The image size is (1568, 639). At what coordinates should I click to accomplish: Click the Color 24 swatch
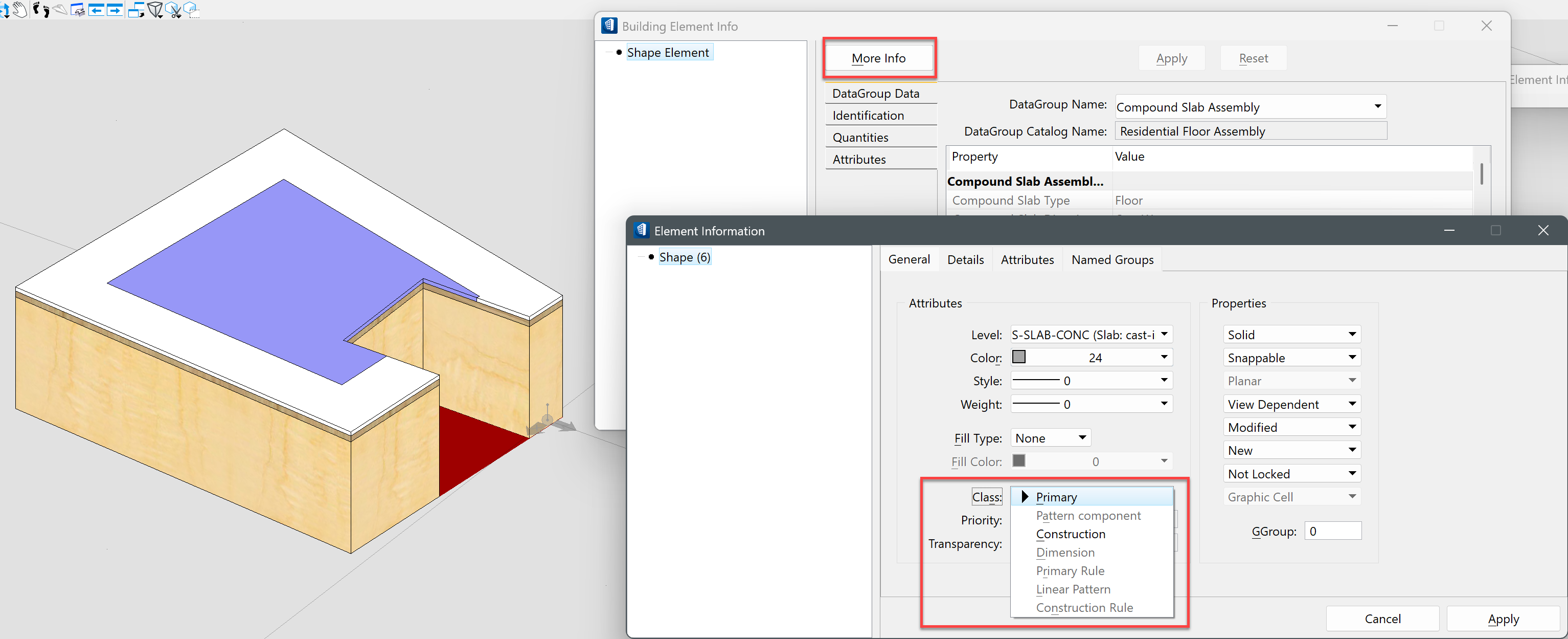[x=1019, y=357]
